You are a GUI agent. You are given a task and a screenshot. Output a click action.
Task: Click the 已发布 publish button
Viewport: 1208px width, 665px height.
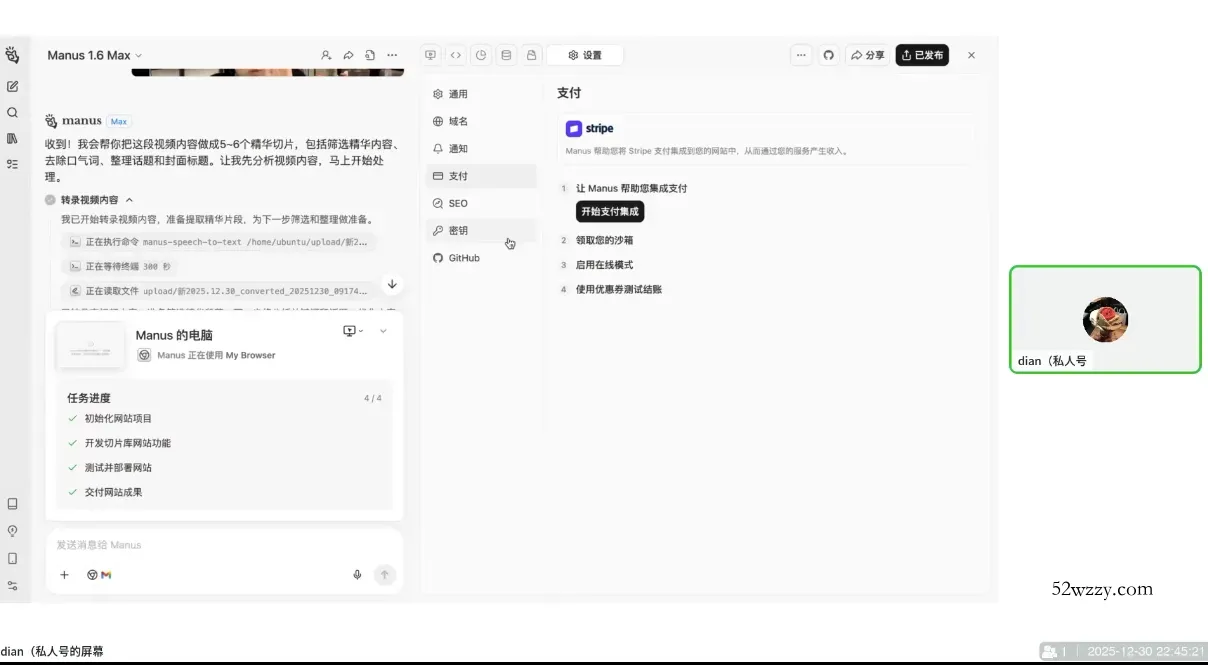tap(921, 56)
